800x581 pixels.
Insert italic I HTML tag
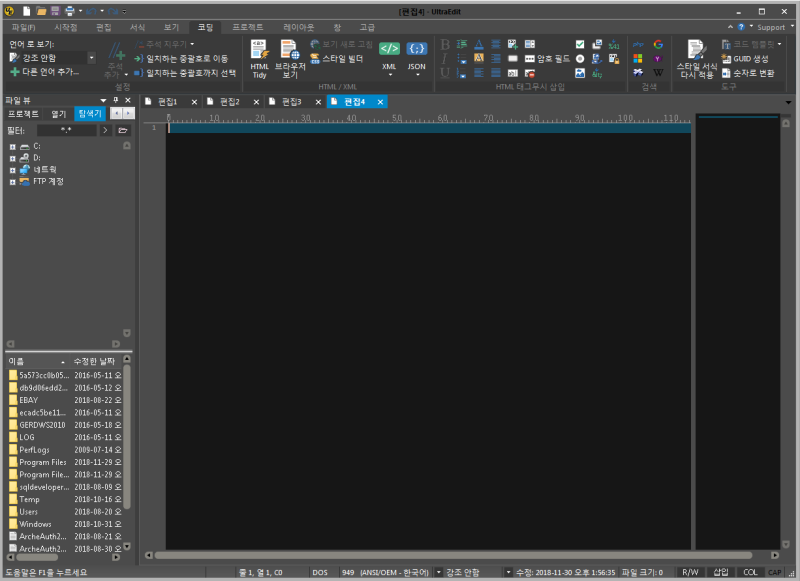click(x=445, y=59)
